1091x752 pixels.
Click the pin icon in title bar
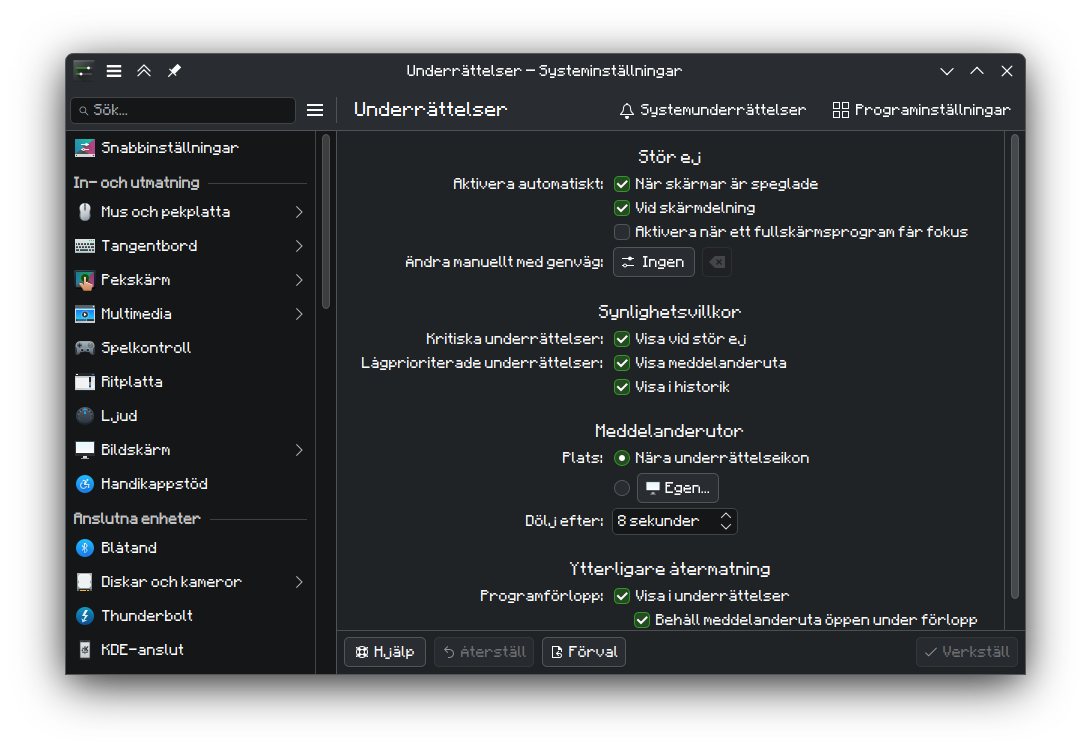[174, 71]
